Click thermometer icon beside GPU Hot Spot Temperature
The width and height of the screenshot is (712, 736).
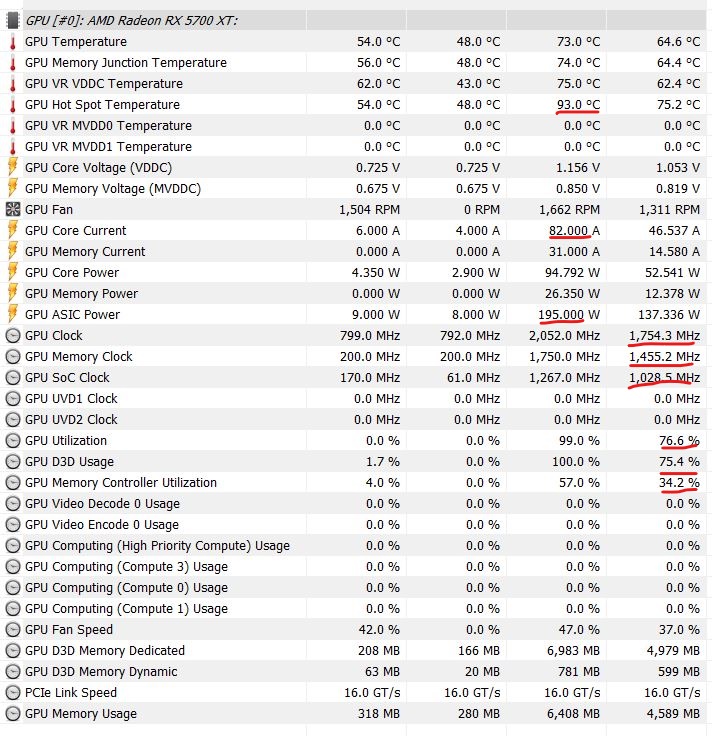click(13, 105)
